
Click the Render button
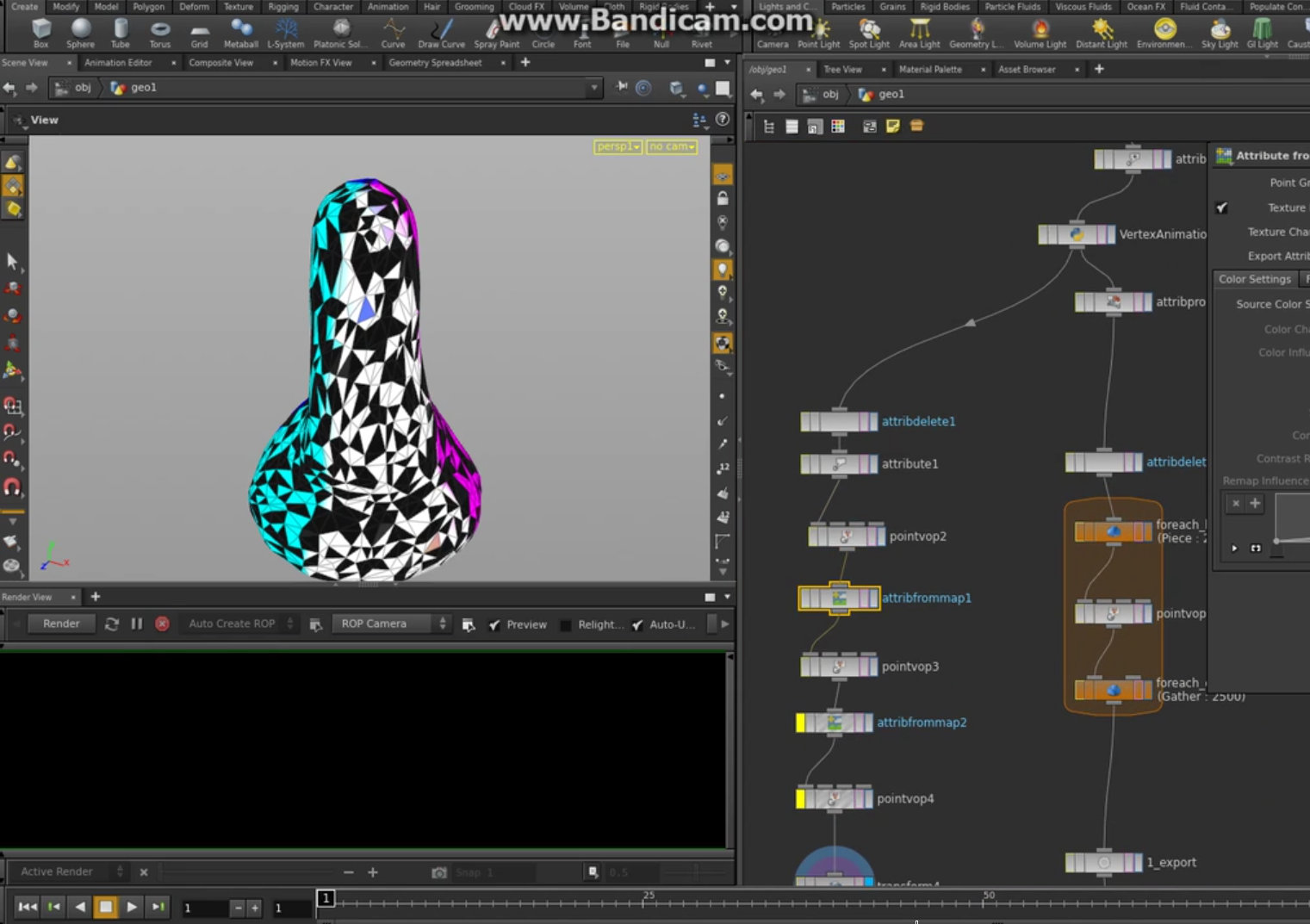(x=61, y=624)
